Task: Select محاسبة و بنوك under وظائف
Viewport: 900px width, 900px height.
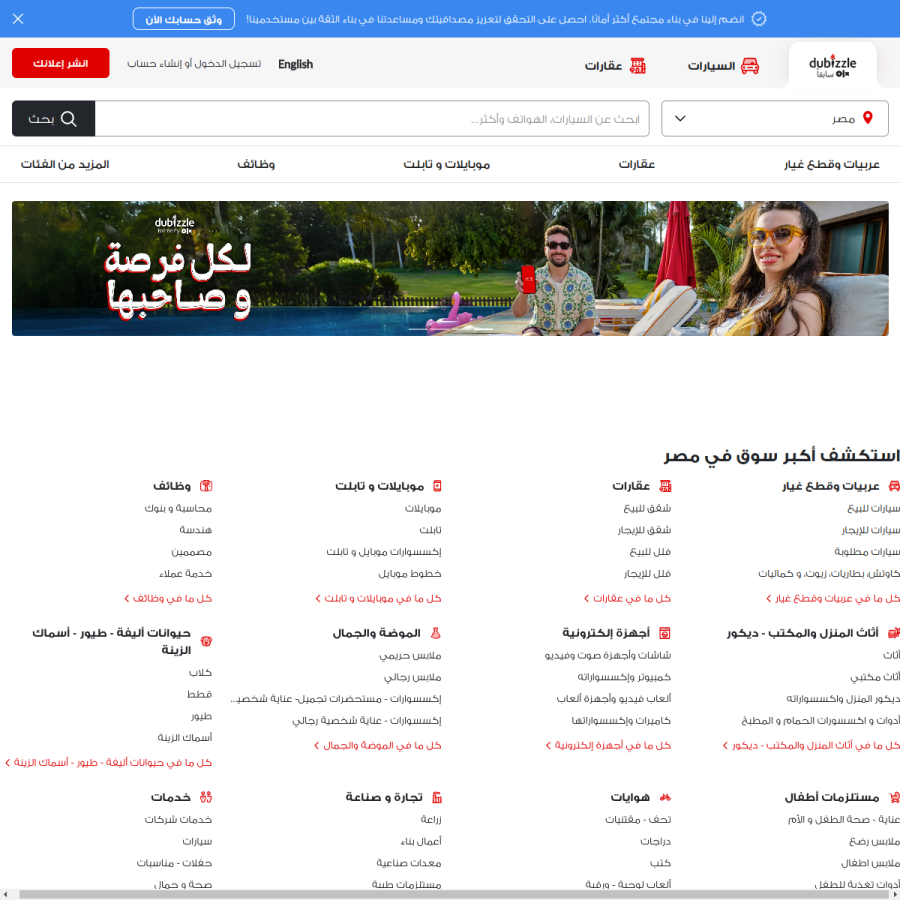Action: pyautogui.click(x=178, y=509)
